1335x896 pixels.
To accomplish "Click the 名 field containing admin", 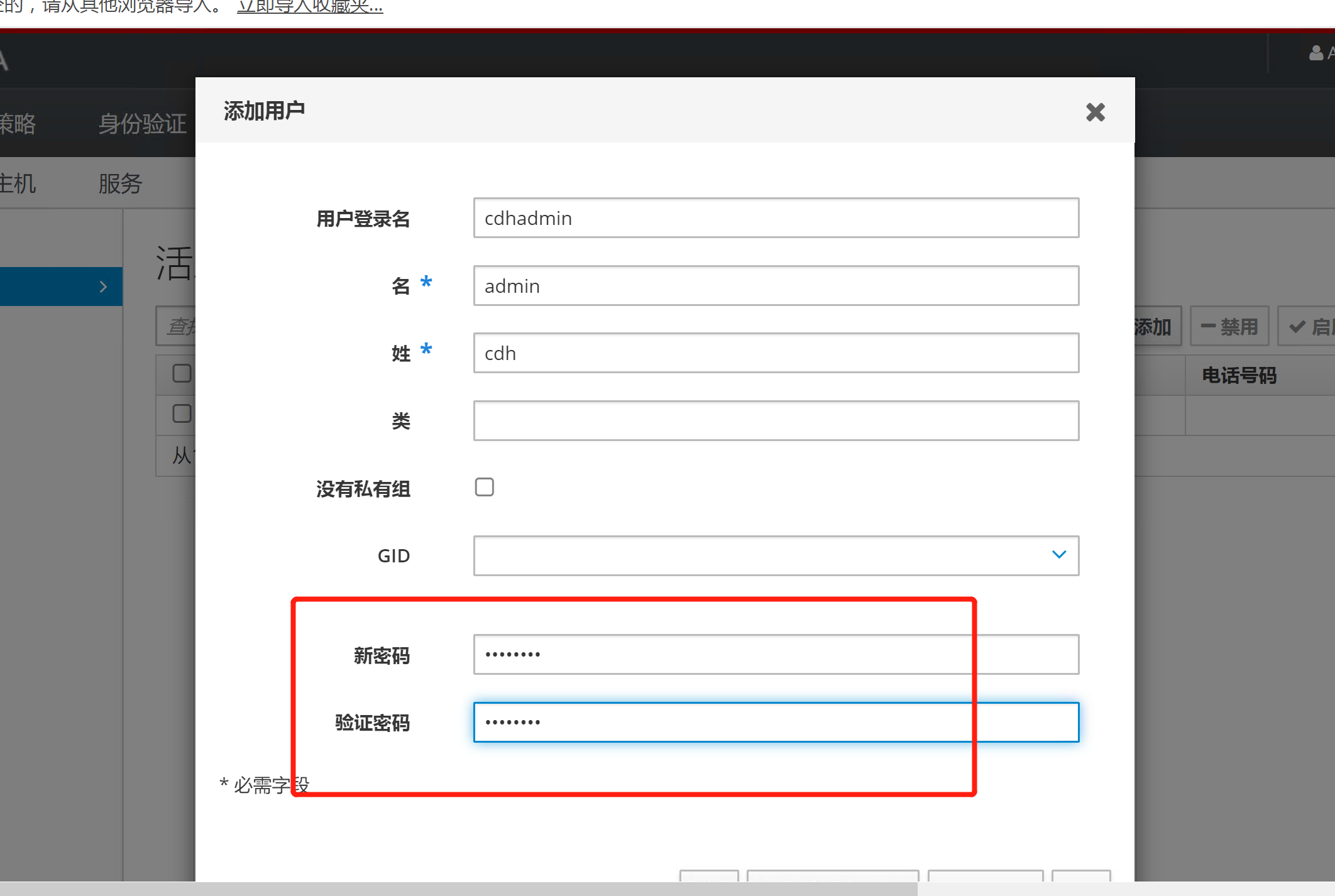I will (776, 286).
